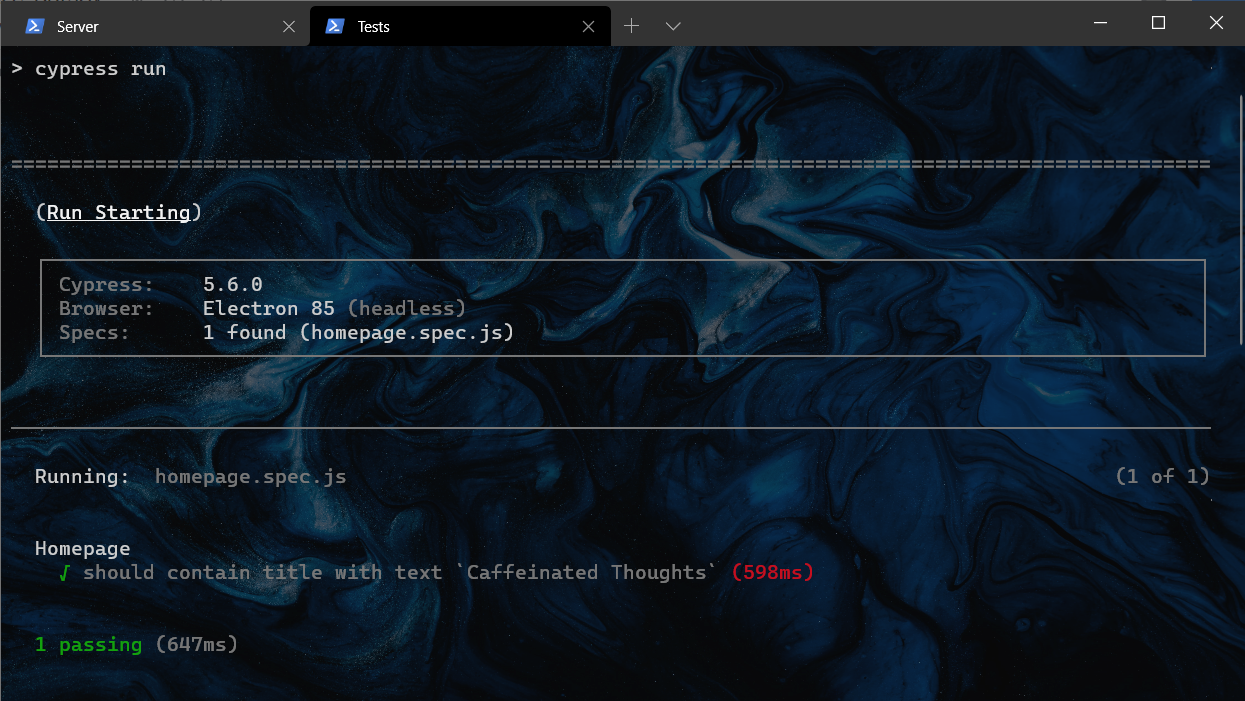
Task: Click the Tests tab's shell icon
Action: [335, 26]
